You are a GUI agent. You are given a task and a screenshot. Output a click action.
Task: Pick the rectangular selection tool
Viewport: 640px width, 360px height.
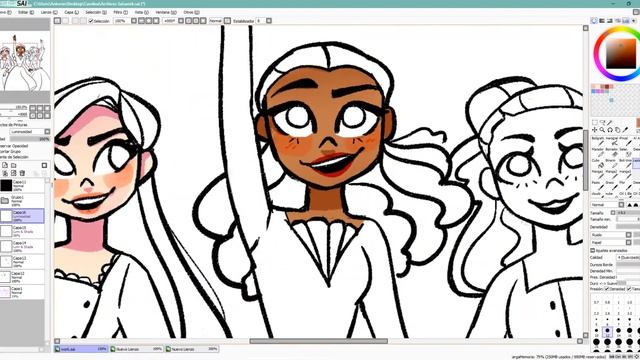pos(595,122)
